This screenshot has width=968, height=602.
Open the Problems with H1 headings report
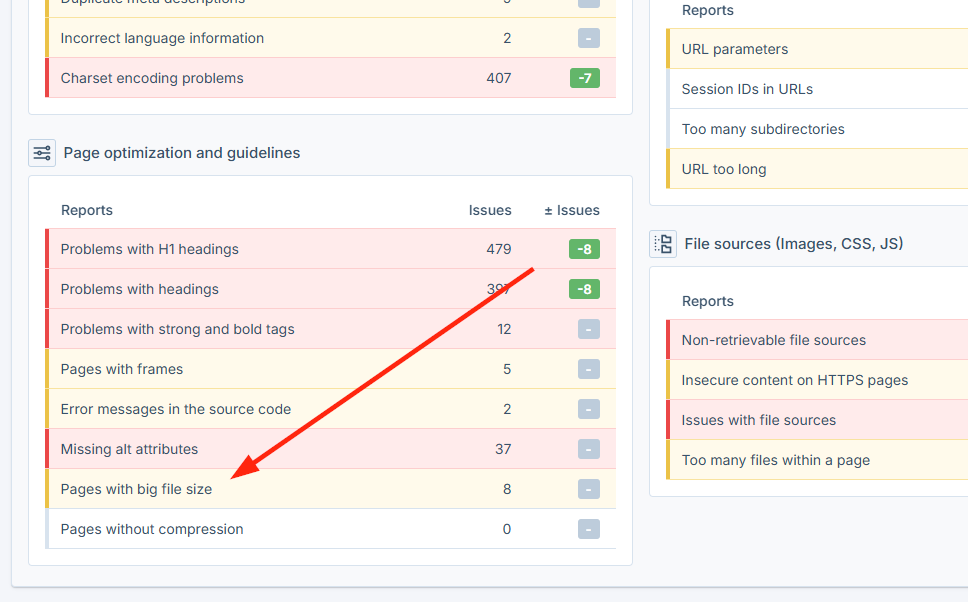pyautogui.click(x=151, y=248)
